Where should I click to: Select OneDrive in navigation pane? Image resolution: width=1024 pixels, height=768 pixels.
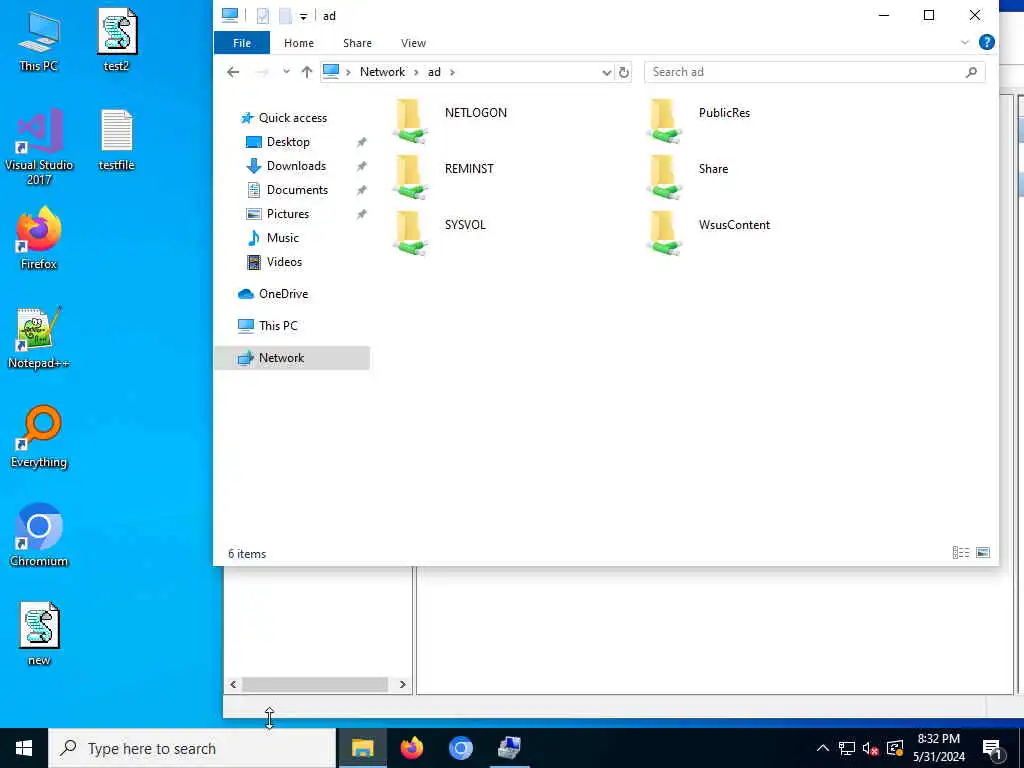[x=283, y=294]
